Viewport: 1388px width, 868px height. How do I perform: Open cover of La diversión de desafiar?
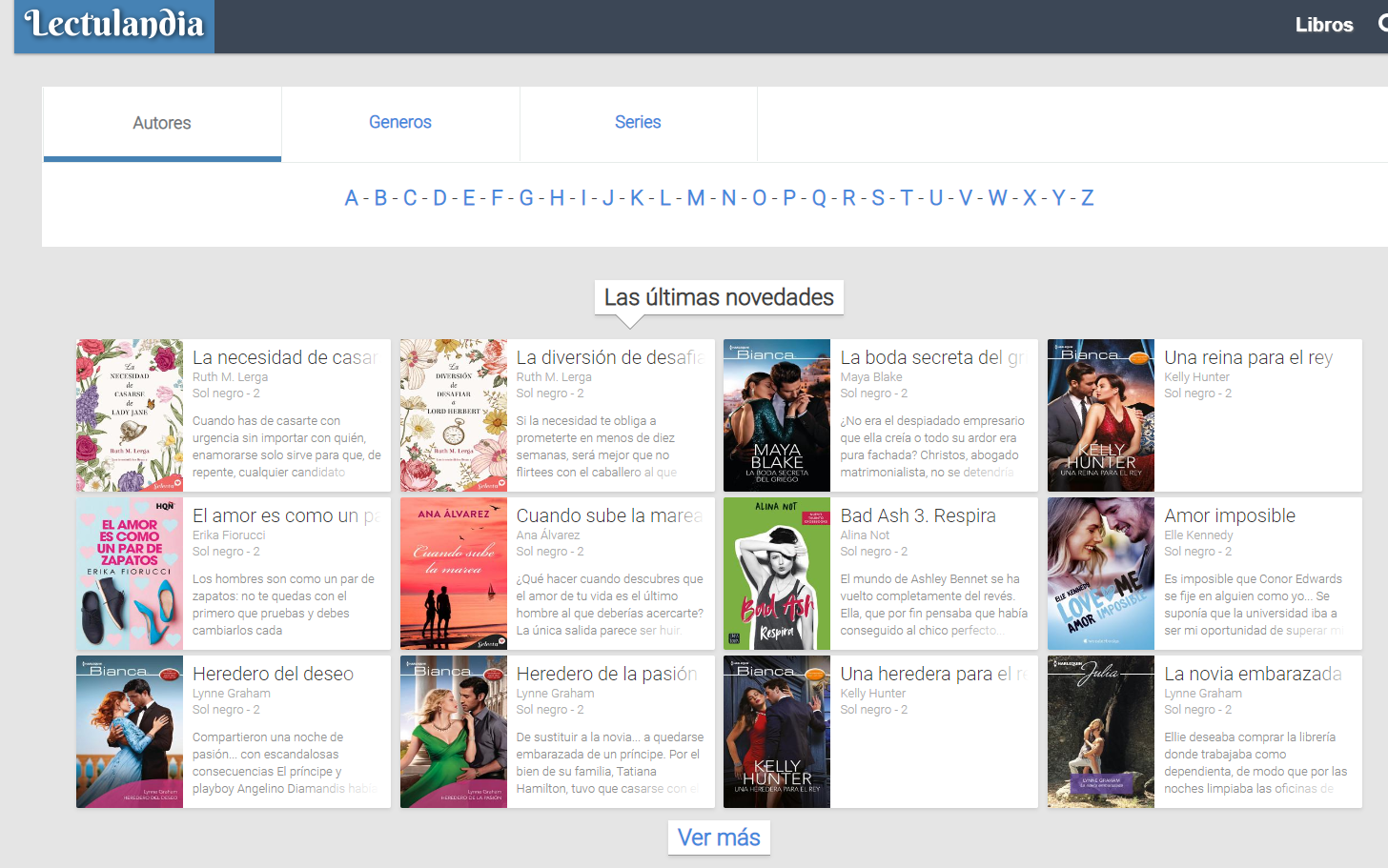pyautogui.click(x=454, y=415)
